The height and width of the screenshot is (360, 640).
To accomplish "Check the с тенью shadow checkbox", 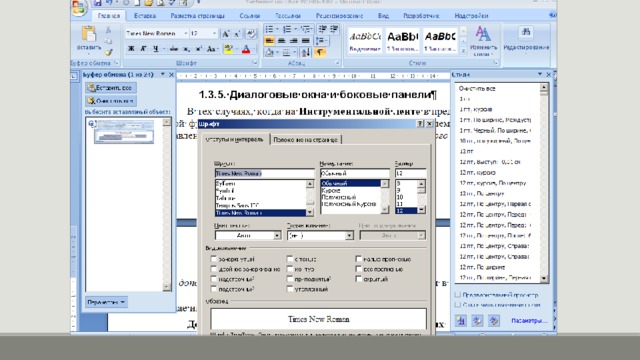I will click(x=290, y=259).
